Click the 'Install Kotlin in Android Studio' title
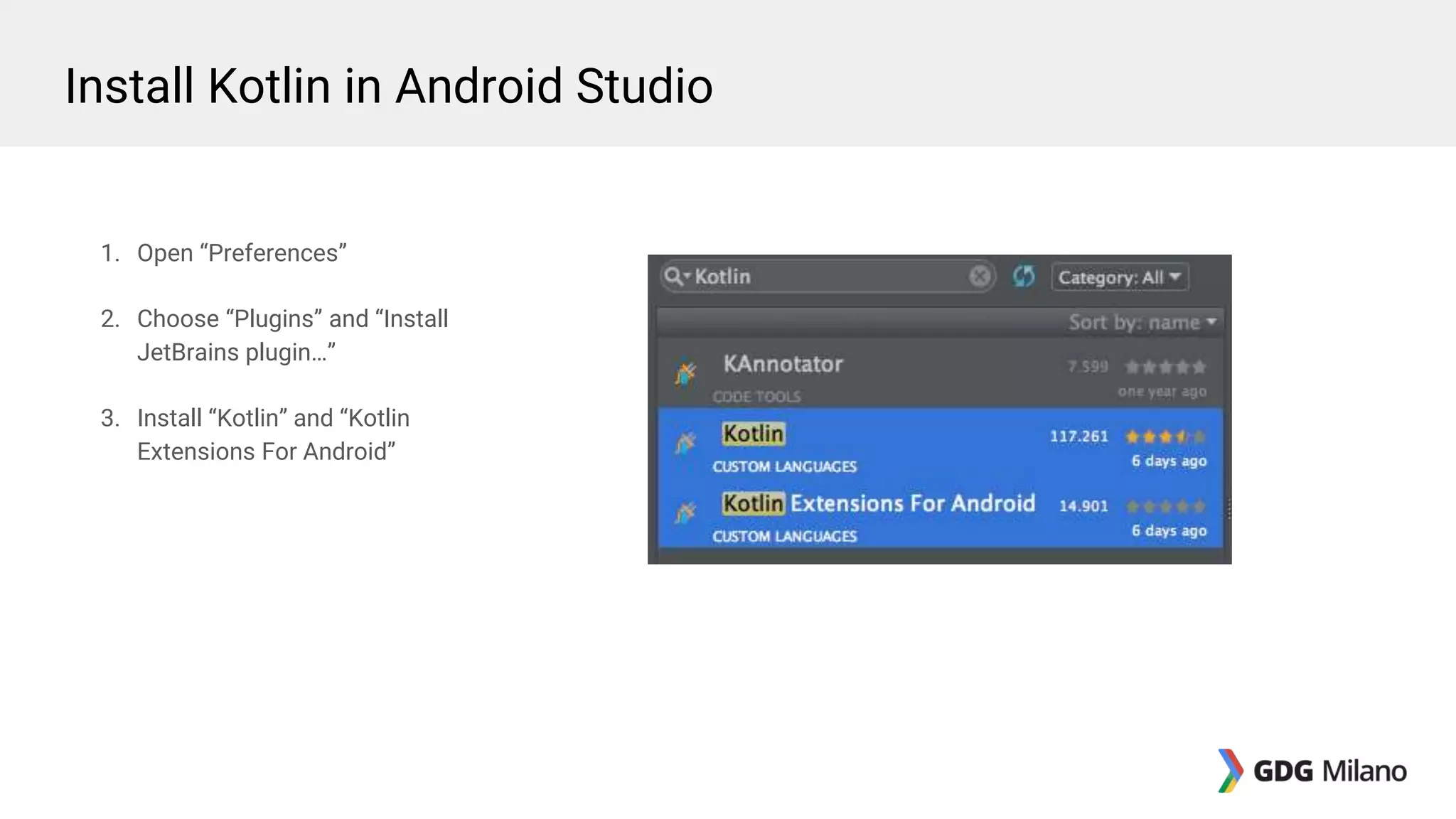 pos(389,87)
